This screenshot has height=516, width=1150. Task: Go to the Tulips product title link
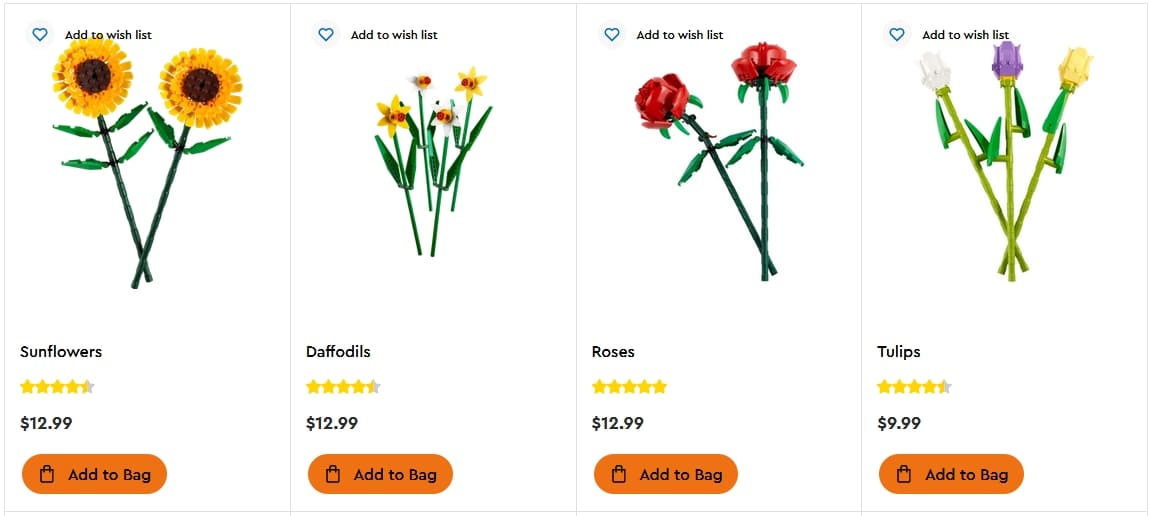898,352
